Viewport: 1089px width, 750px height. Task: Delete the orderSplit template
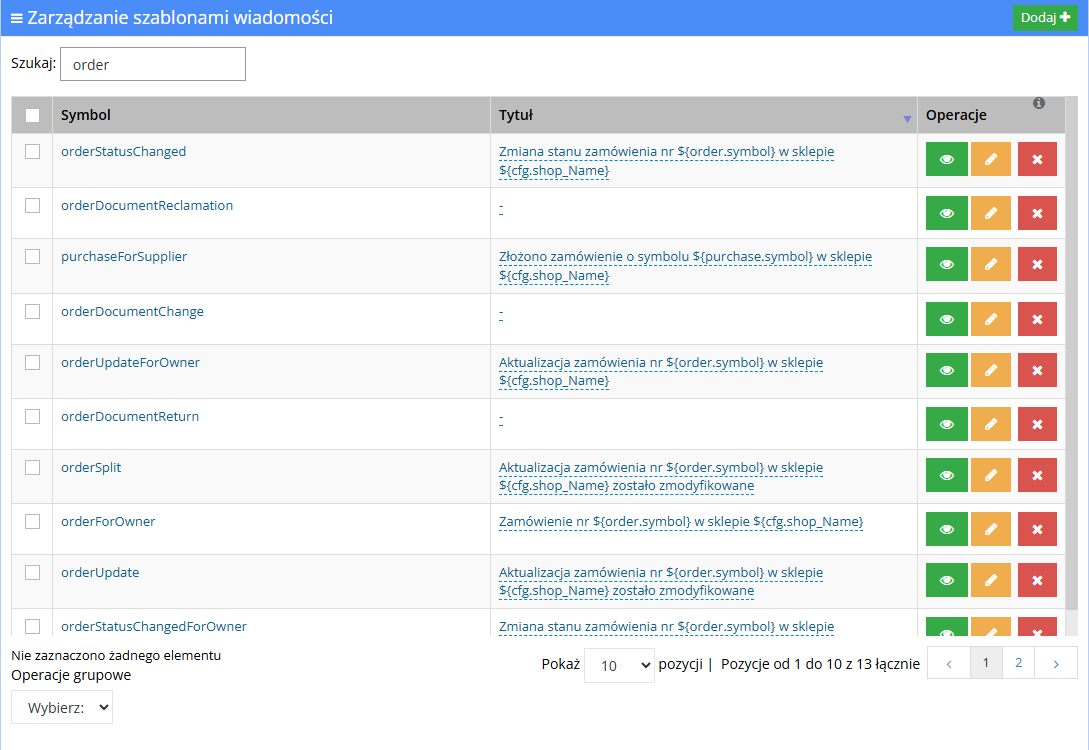click(x=1037, y=475)
